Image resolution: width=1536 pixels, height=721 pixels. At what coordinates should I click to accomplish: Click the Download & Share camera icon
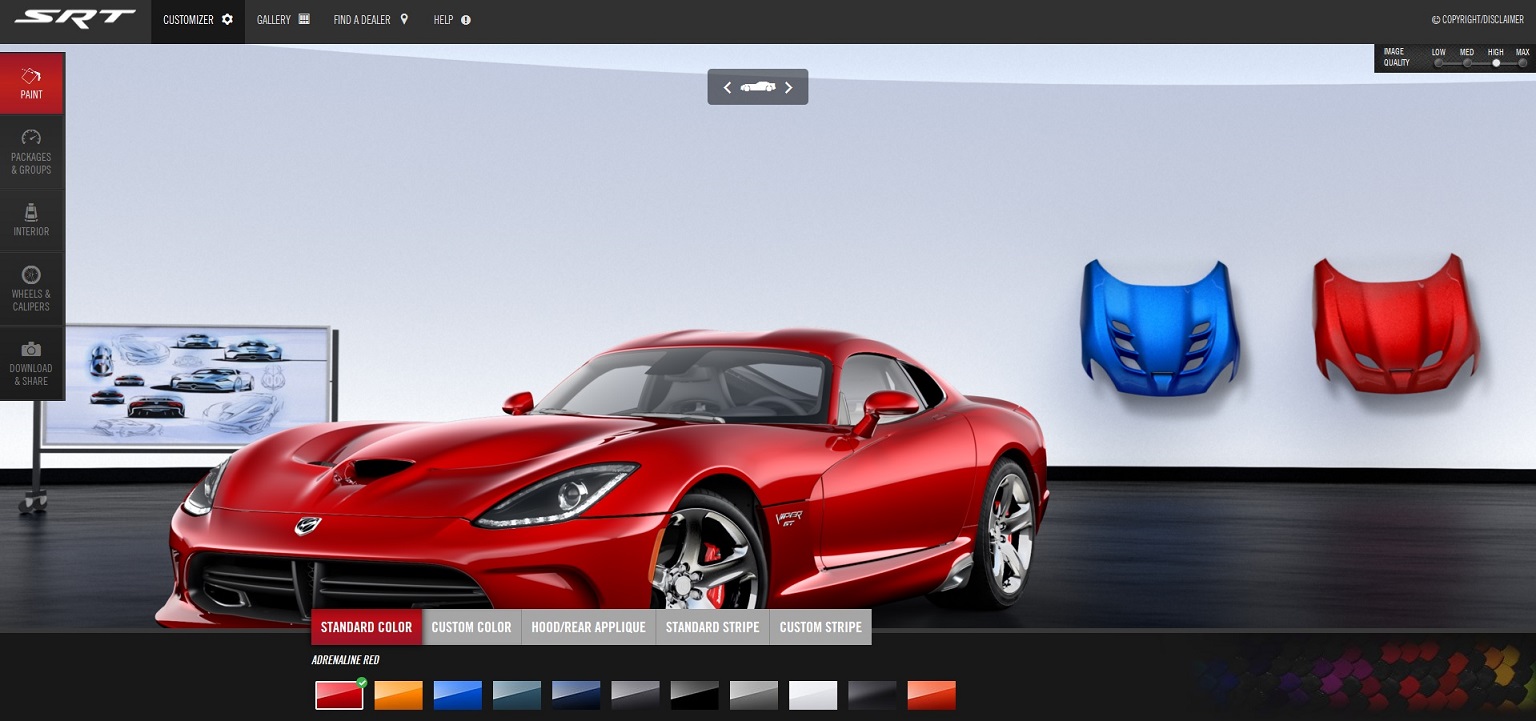click(31, 349)
